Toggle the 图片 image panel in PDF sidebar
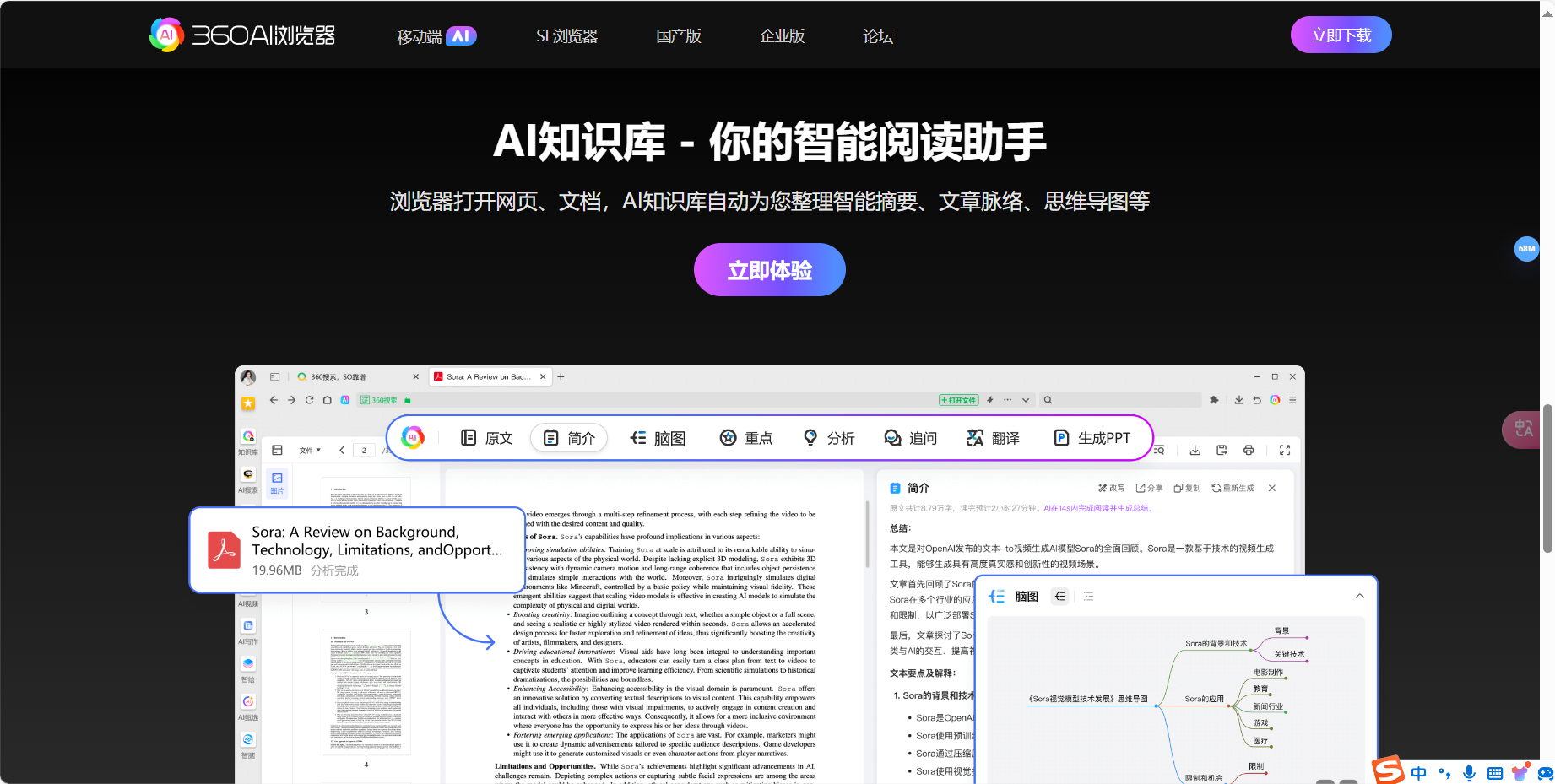 277,482
